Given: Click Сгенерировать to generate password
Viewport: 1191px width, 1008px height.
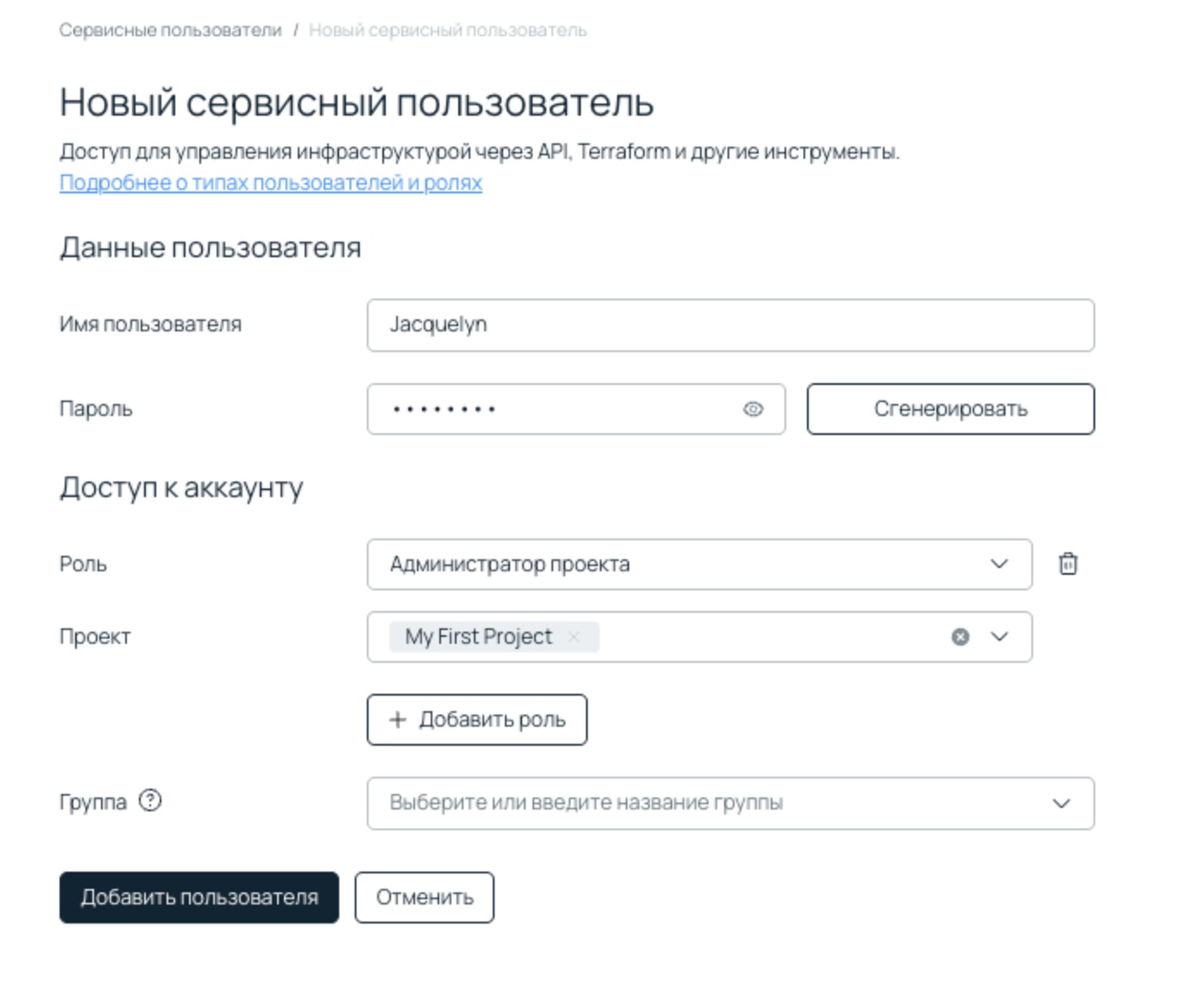Looking at the screenshot, I should tap(950, 409).
